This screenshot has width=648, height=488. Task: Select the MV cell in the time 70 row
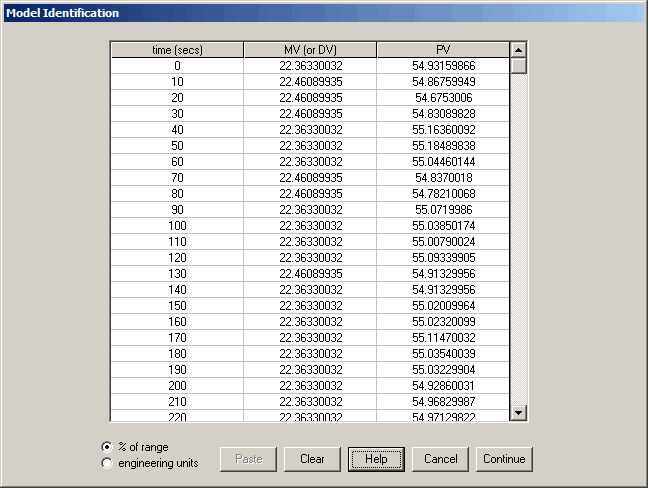(310, 178)
